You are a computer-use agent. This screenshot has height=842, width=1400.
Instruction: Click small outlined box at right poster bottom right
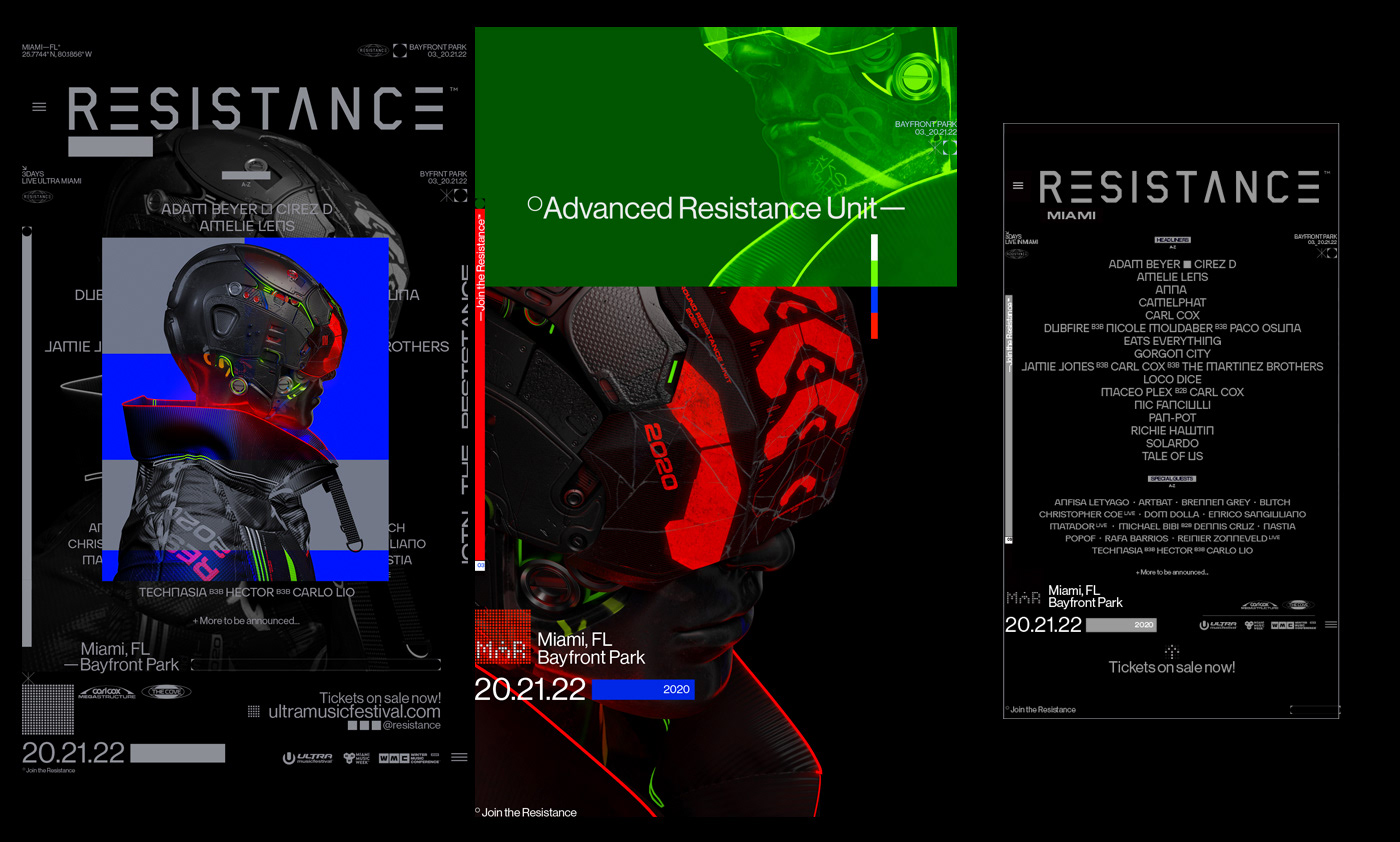pos(1314,710)
